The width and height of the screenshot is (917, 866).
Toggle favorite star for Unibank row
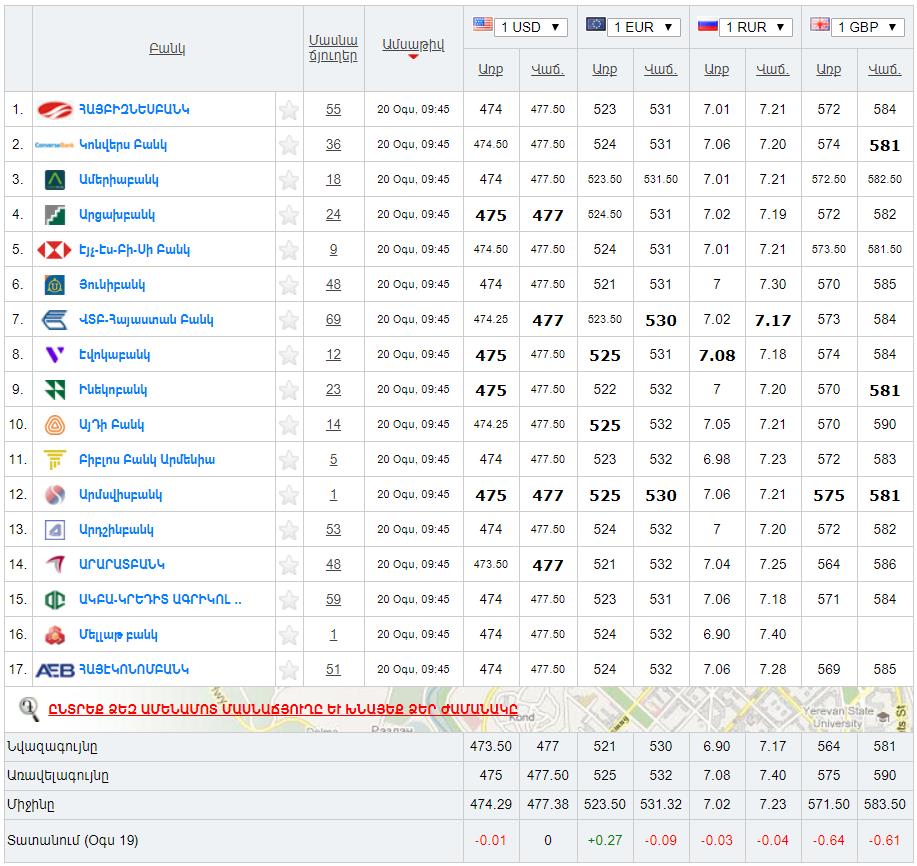[289, 285]
